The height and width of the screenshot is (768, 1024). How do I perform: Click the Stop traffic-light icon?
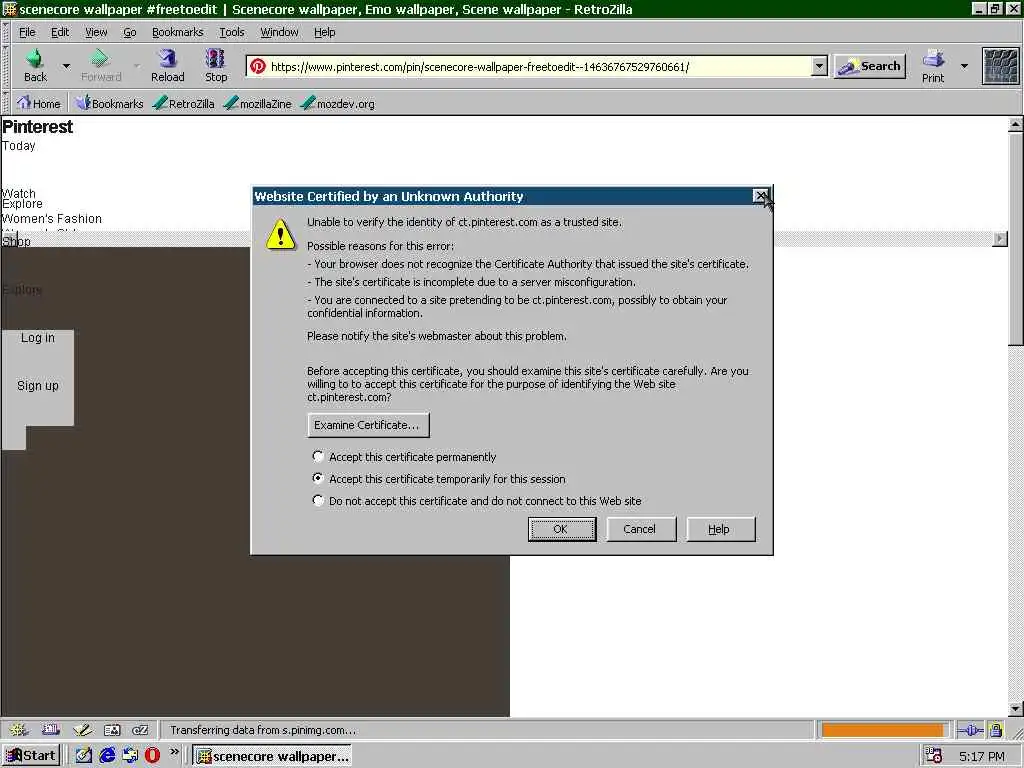[x=216, y=59]
